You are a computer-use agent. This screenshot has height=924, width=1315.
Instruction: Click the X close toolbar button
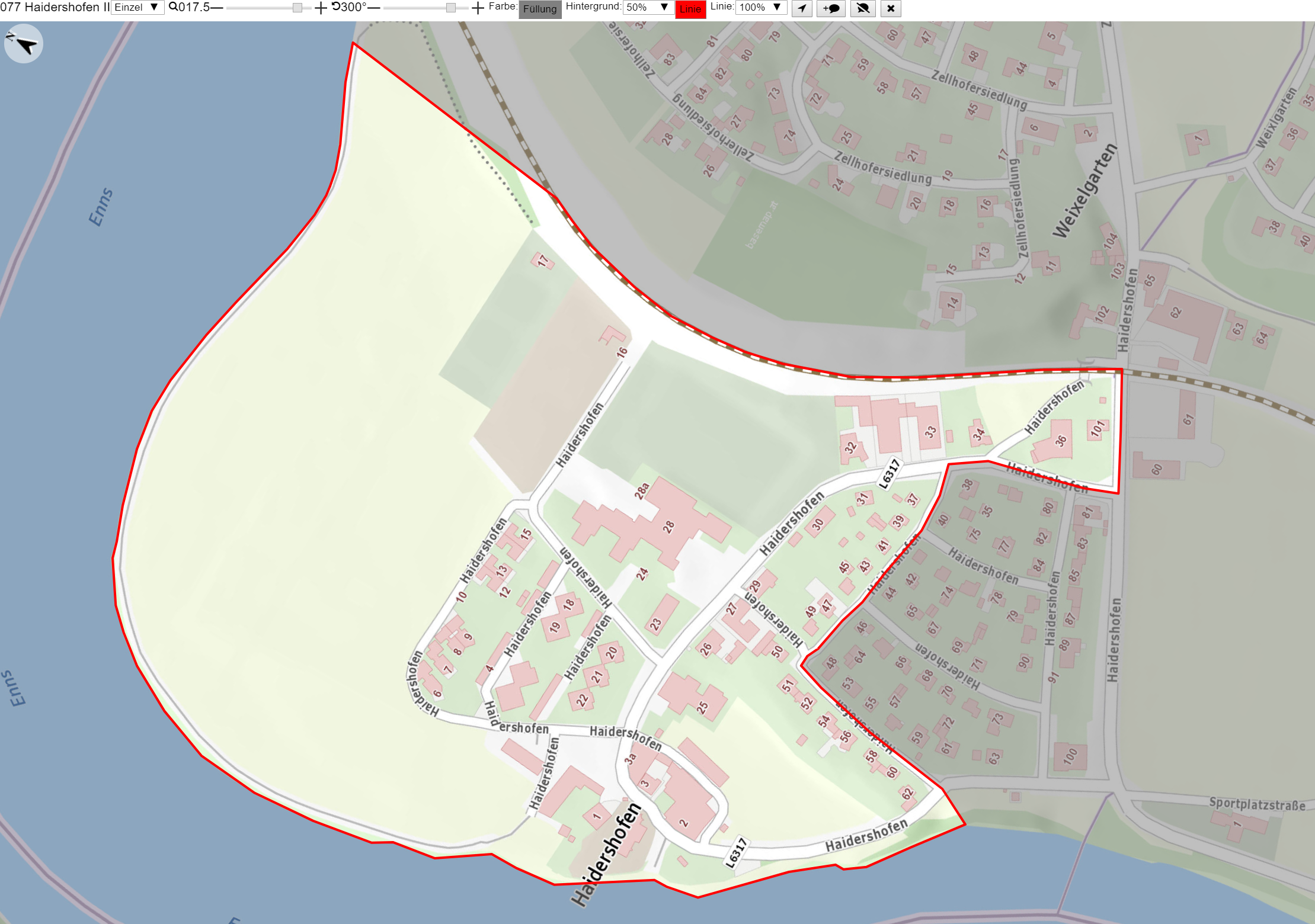tap(891, 8)
